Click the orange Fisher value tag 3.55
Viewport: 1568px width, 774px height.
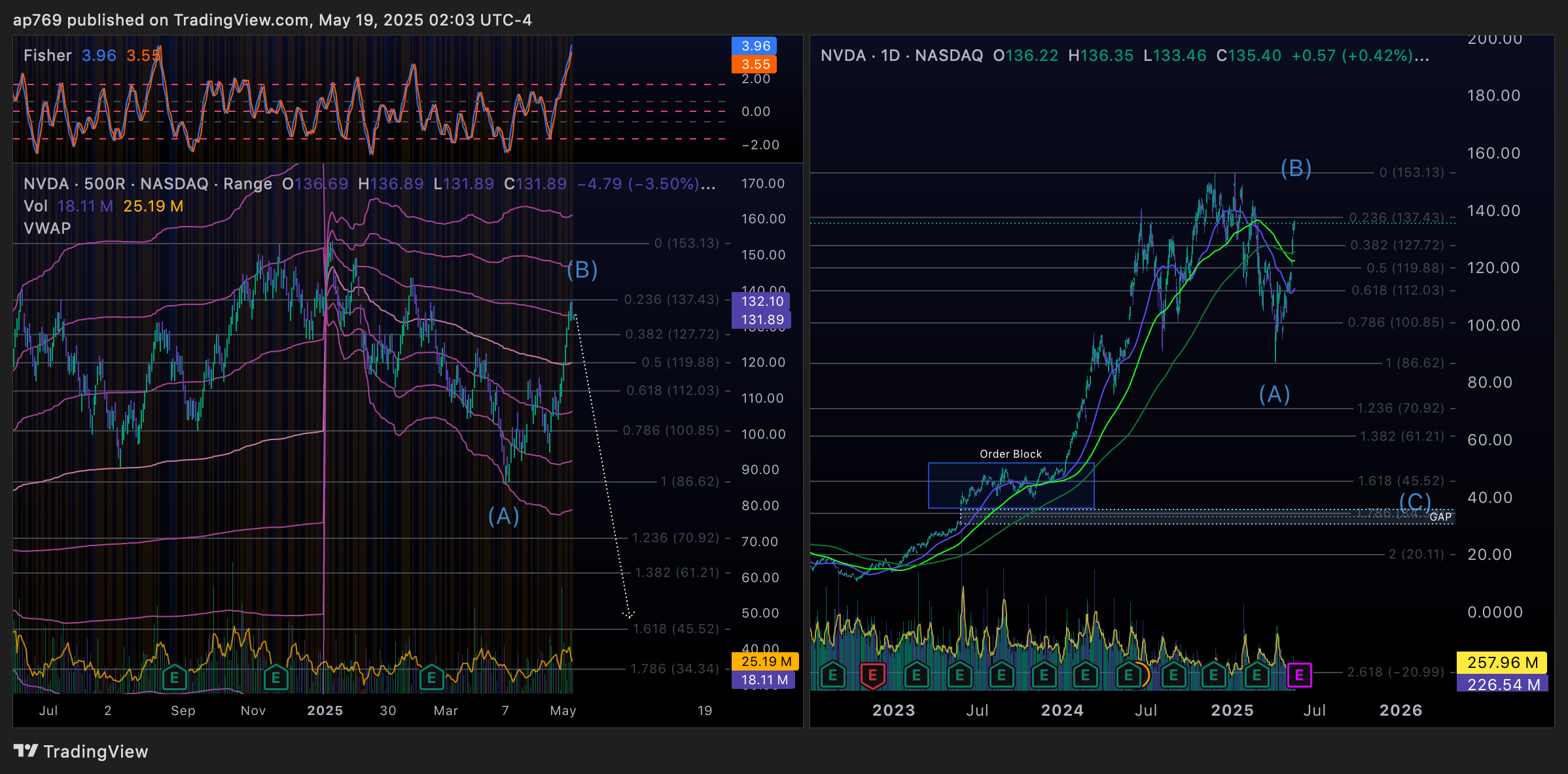754,64
